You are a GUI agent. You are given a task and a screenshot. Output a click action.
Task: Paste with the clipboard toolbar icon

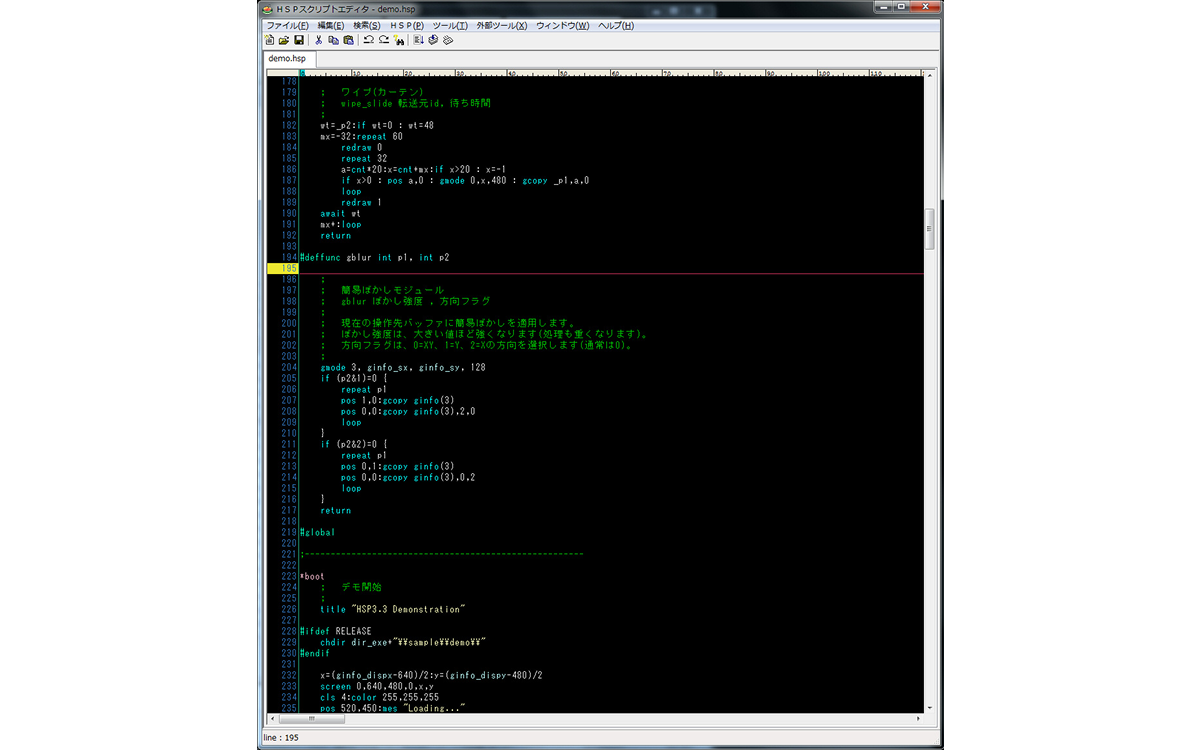coord(348,40)
